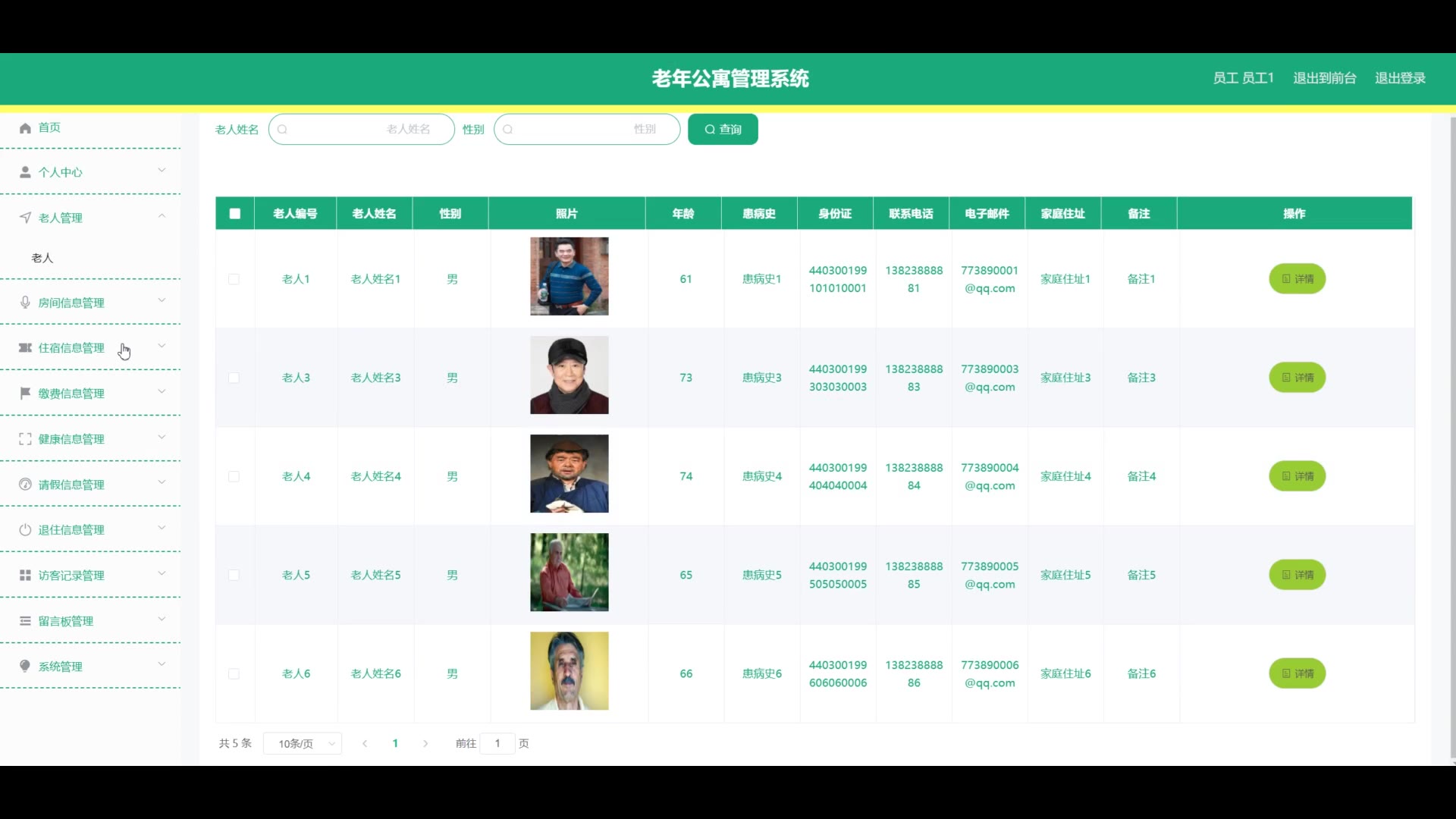Click the camera icon for 住宿信息管理
The height and width of the screenshot is (819, 1456).
(25, 348)
